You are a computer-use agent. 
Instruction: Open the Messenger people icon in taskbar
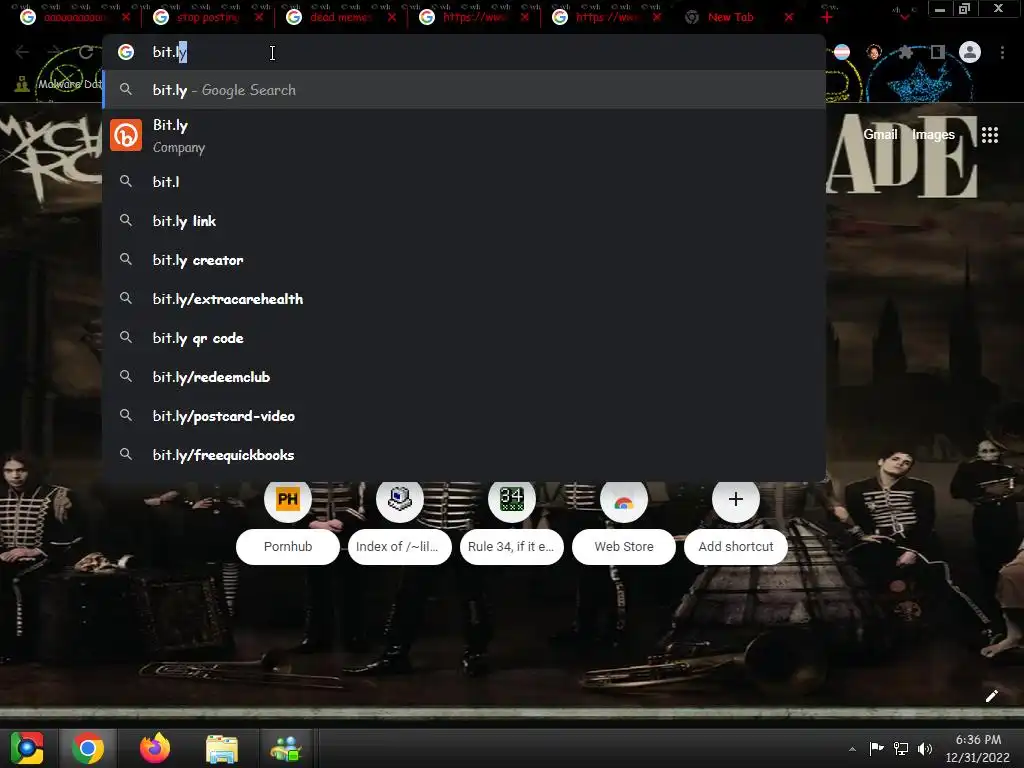pos(286,748)
